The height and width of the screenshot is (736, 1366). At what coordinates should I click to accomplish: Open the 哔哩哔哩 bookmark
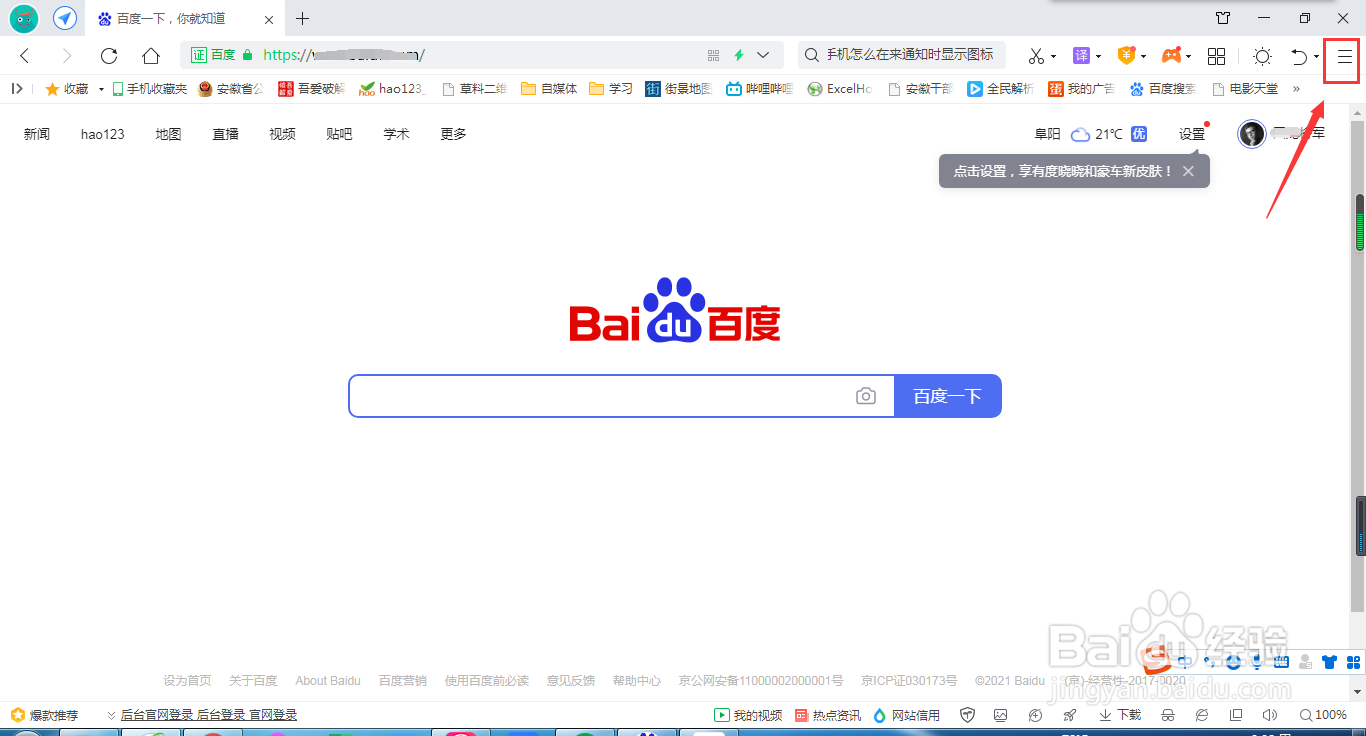coord(759,88)
